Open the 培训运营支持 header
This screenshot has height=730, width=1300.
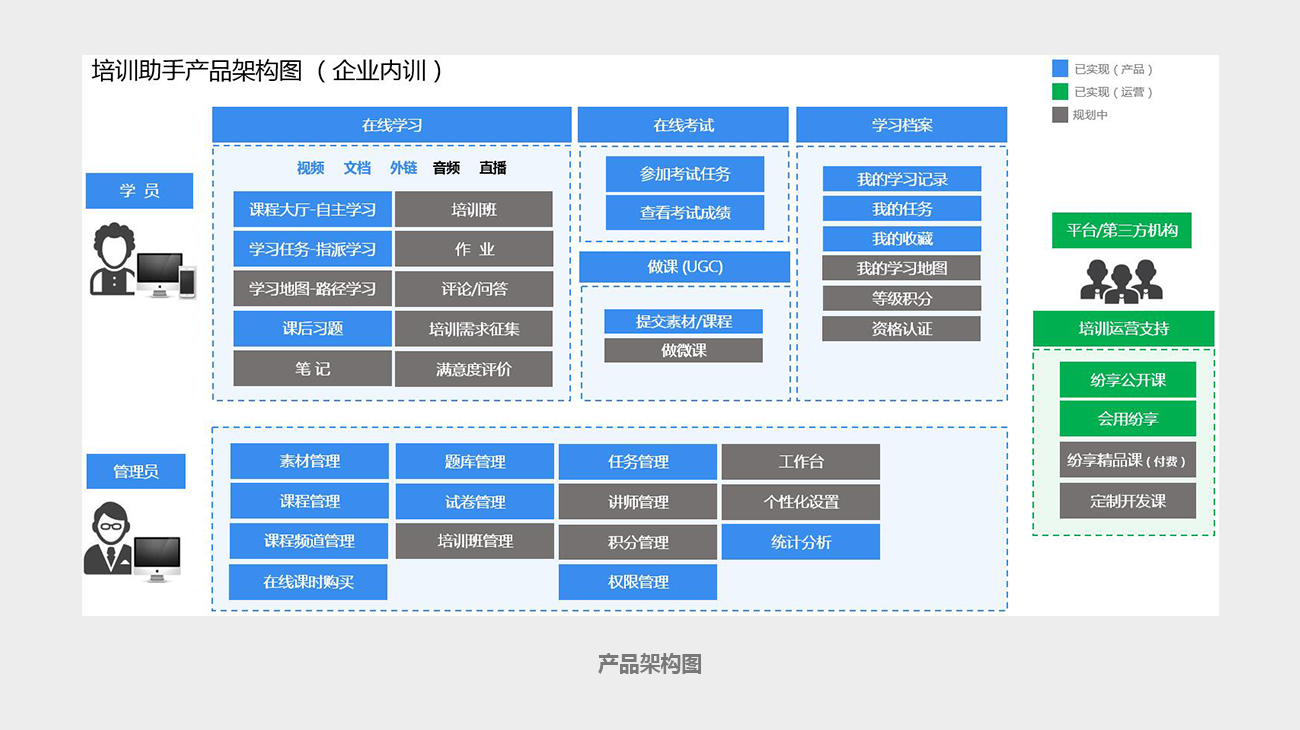(x=1123, y=329)
